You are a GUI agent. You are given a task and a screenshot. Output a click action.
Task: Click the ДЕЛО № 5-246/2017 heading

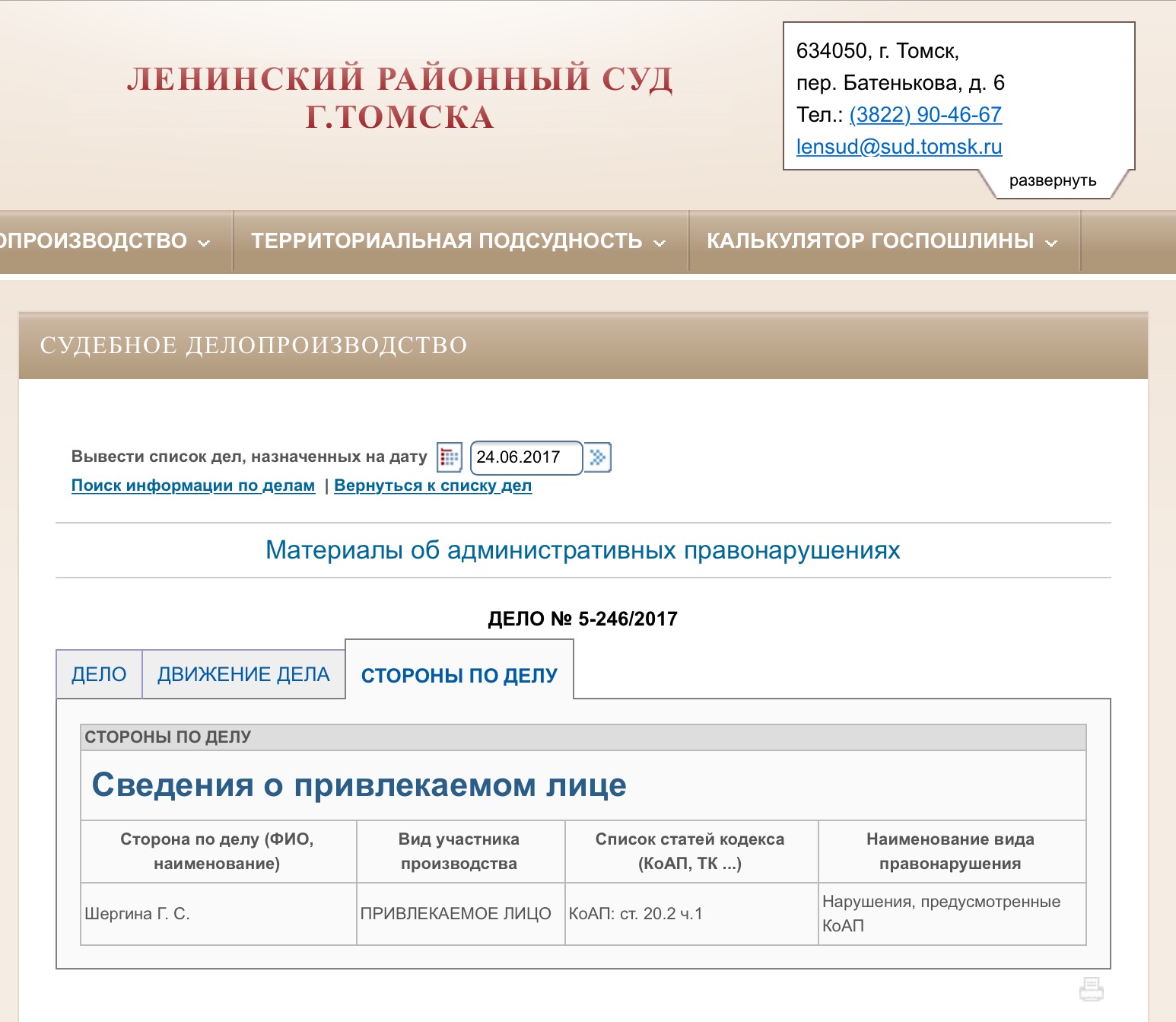[x=583, y=619]
